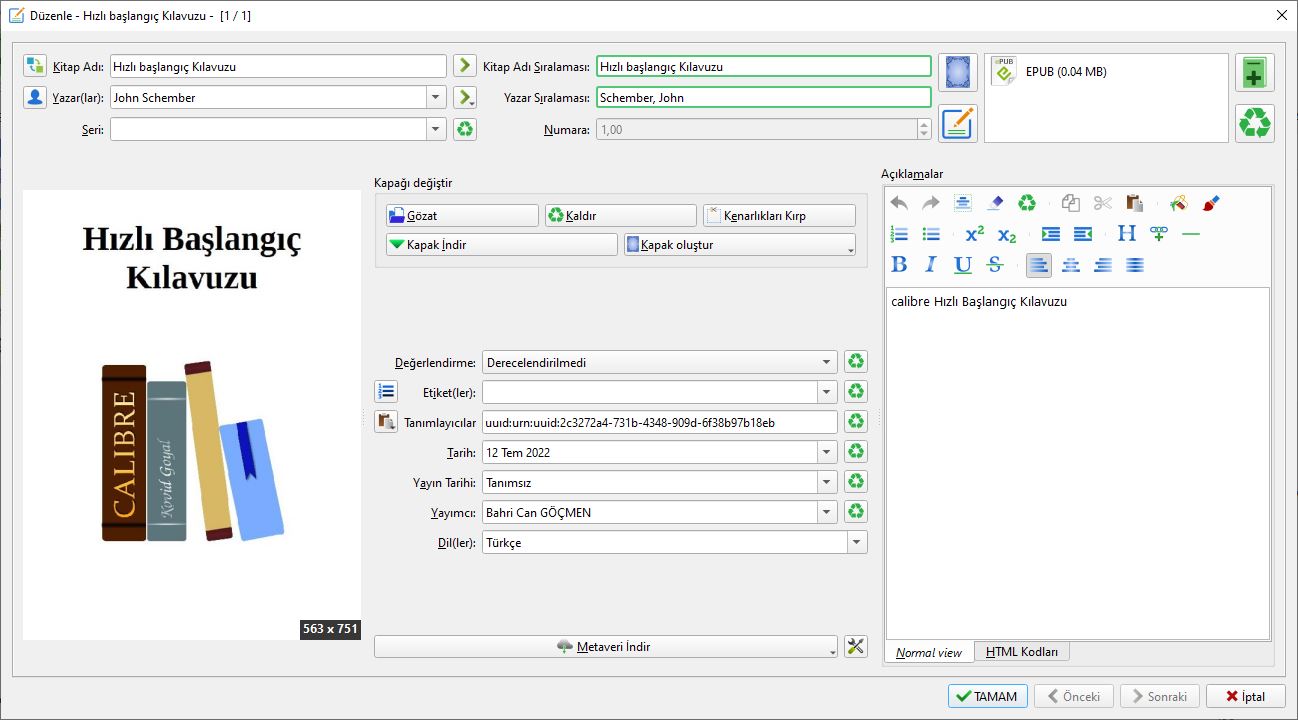Open Kapak oluştur button

(740, 245)
